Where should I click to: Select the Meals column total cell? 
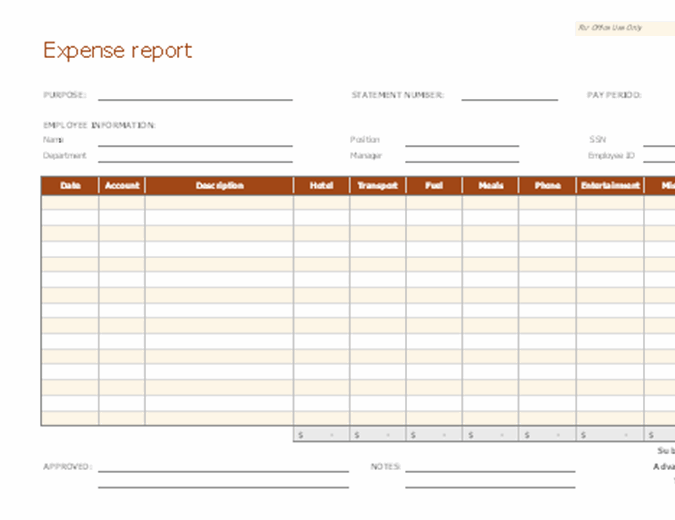pos(490,435)
